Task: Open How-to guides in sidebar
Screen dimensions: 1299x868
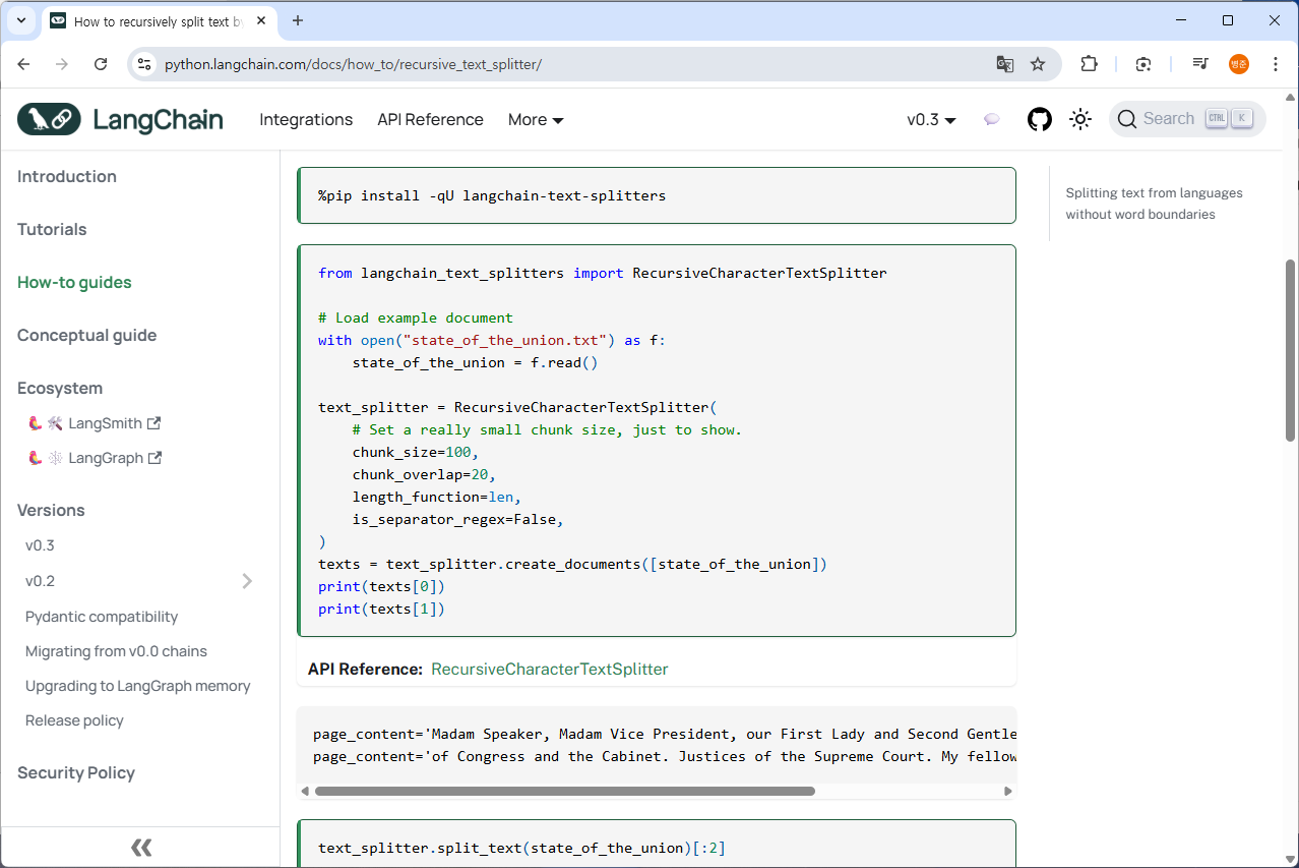Action: (x=74, y=282)
